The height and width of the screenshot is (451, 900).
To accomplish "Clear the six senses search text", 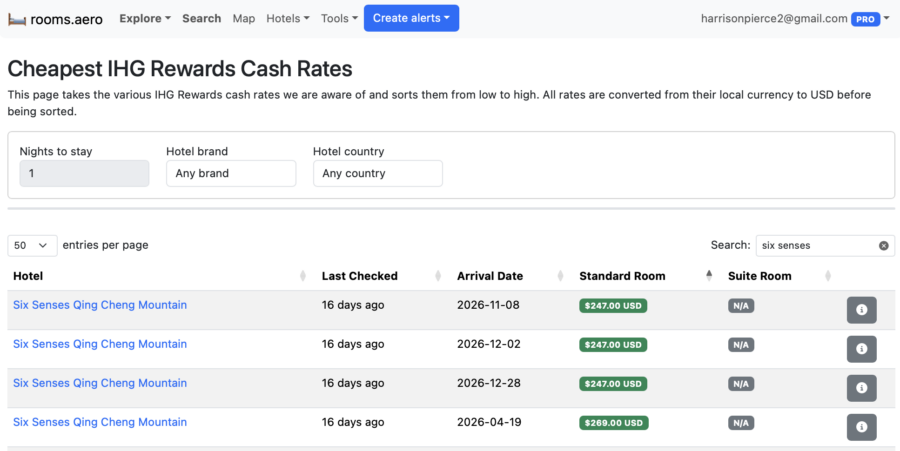I will point(883,246).
